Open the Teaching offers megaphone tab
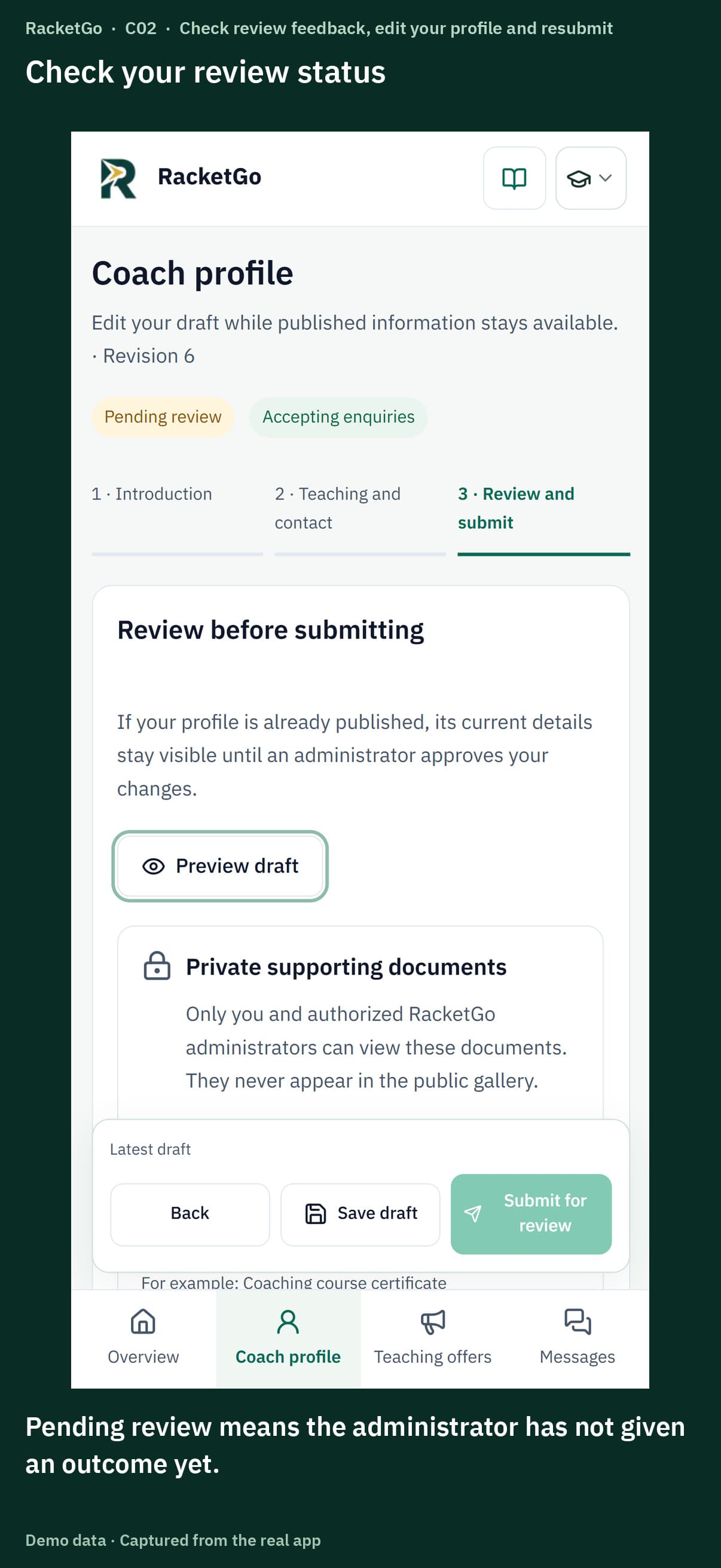721x1568 pixels. tap(433, 1338)
